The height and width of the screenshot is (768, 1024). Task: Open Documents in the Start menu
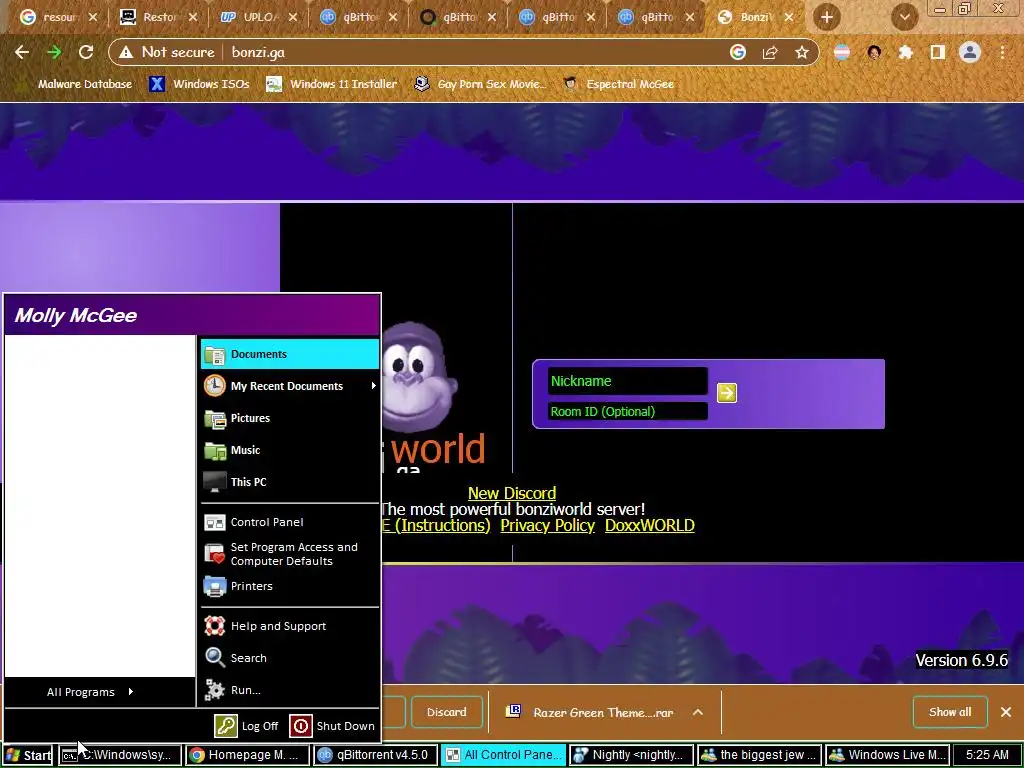click(x=289, y=354)
